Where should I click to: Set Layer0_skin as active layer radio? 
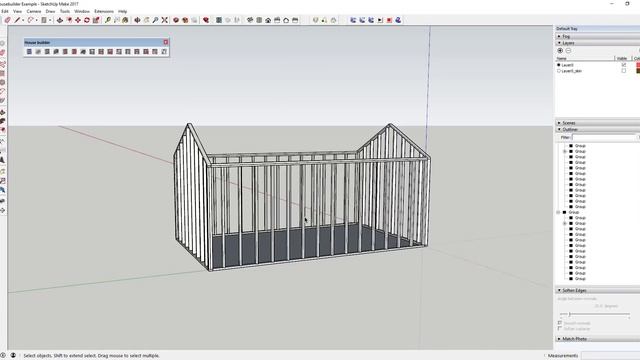point(559,71)
